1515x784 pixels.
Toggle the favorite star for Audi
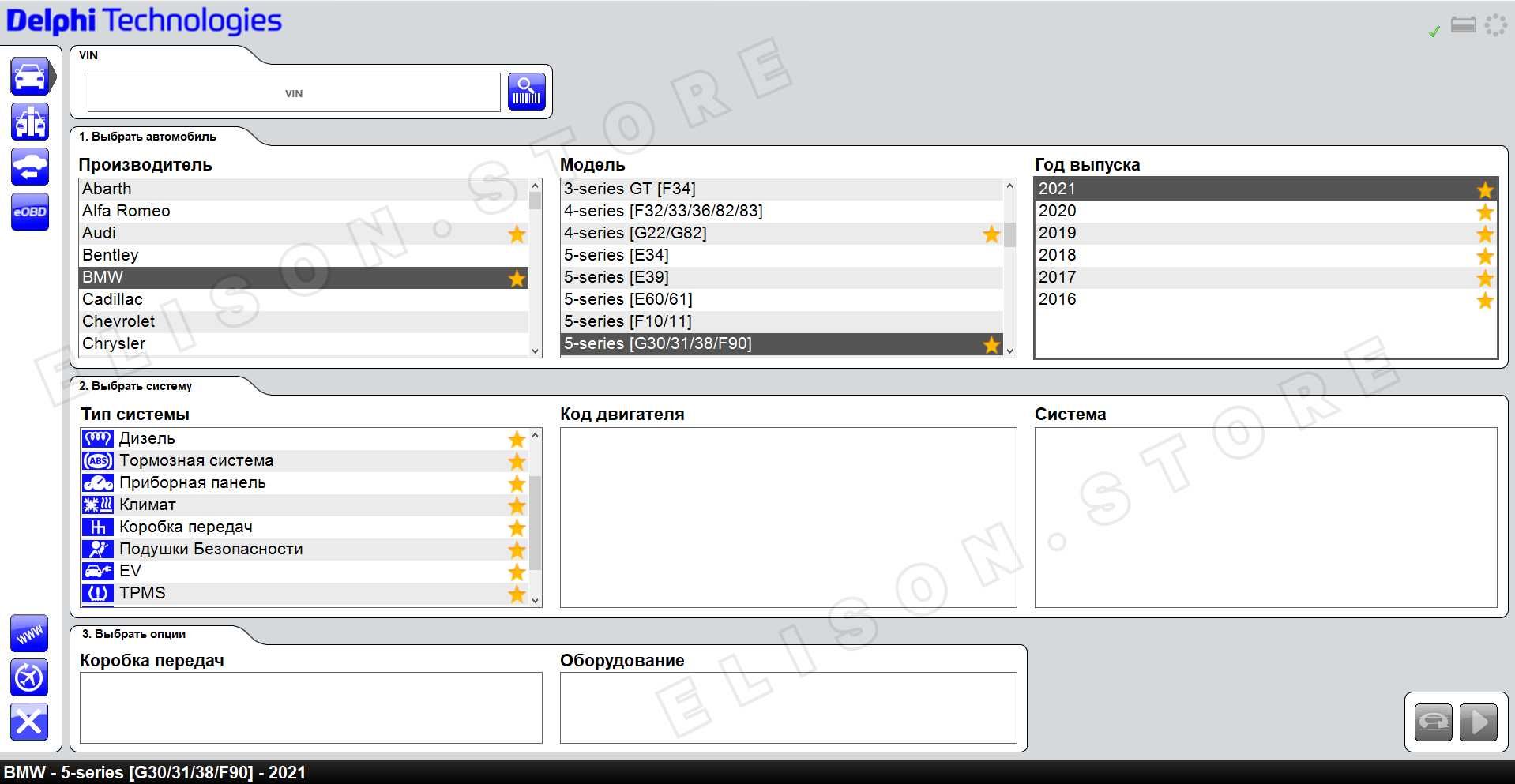(x=517, y=234)
